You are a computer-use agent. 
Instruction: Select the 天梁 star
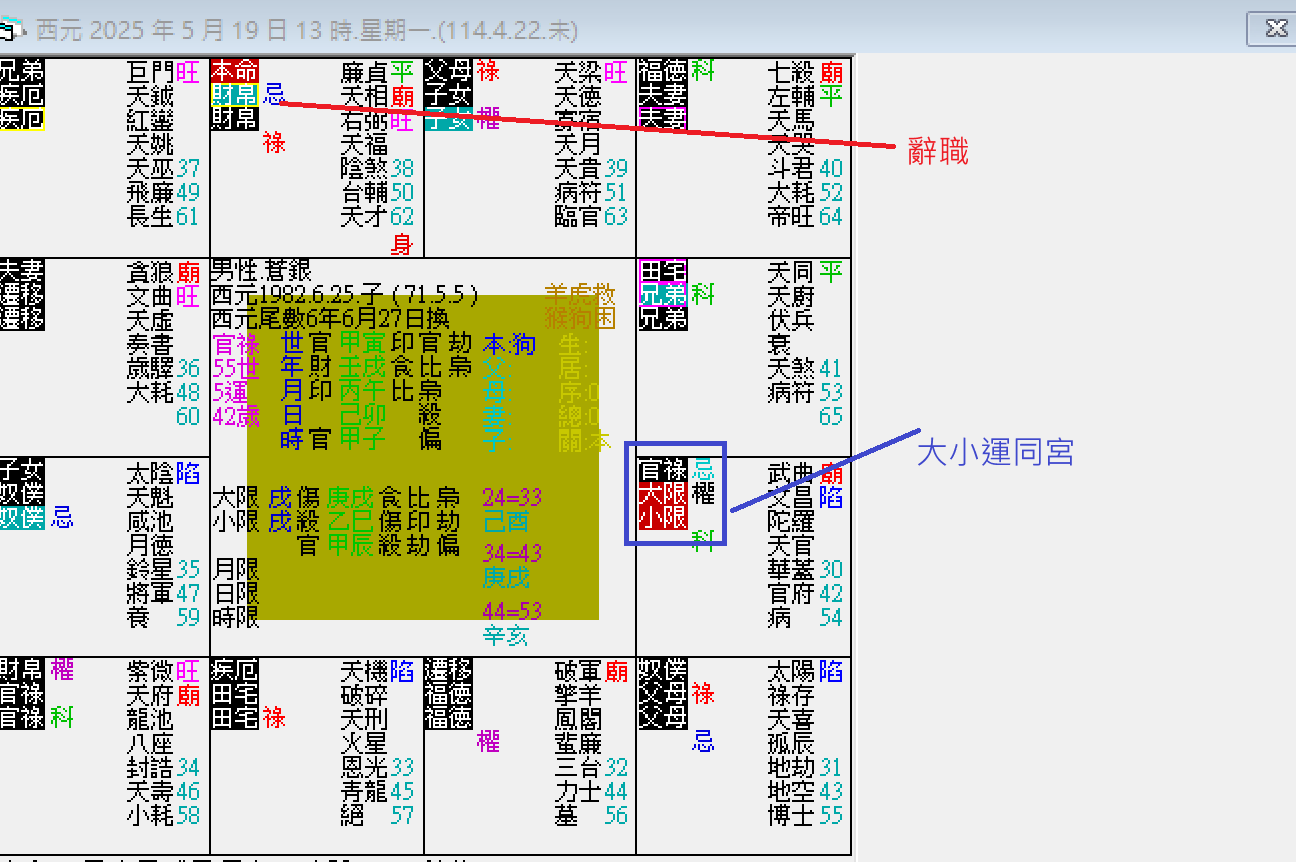click(578, 73)
